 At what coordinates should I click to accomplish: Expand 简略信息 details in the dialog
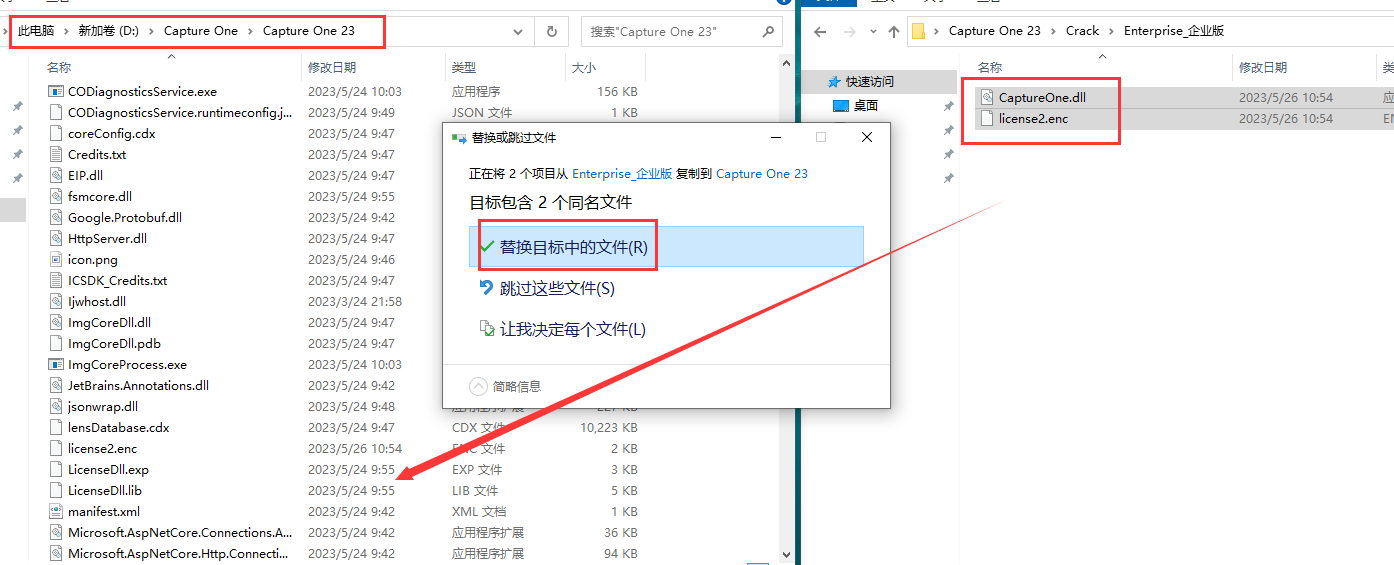[x=506, y=386]
